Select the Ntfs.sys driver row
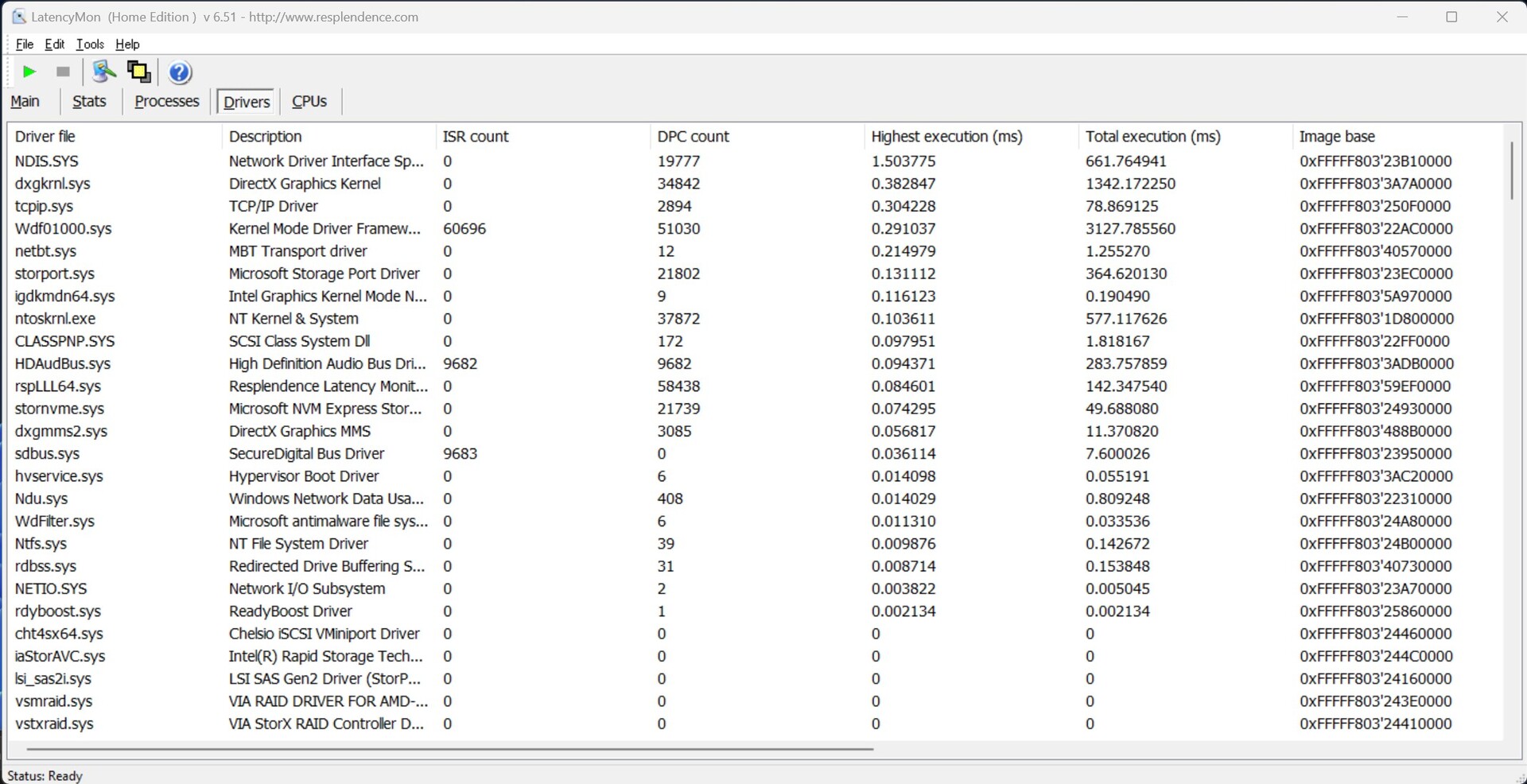This screenshot has height=784, width=1527. point(756,544)
